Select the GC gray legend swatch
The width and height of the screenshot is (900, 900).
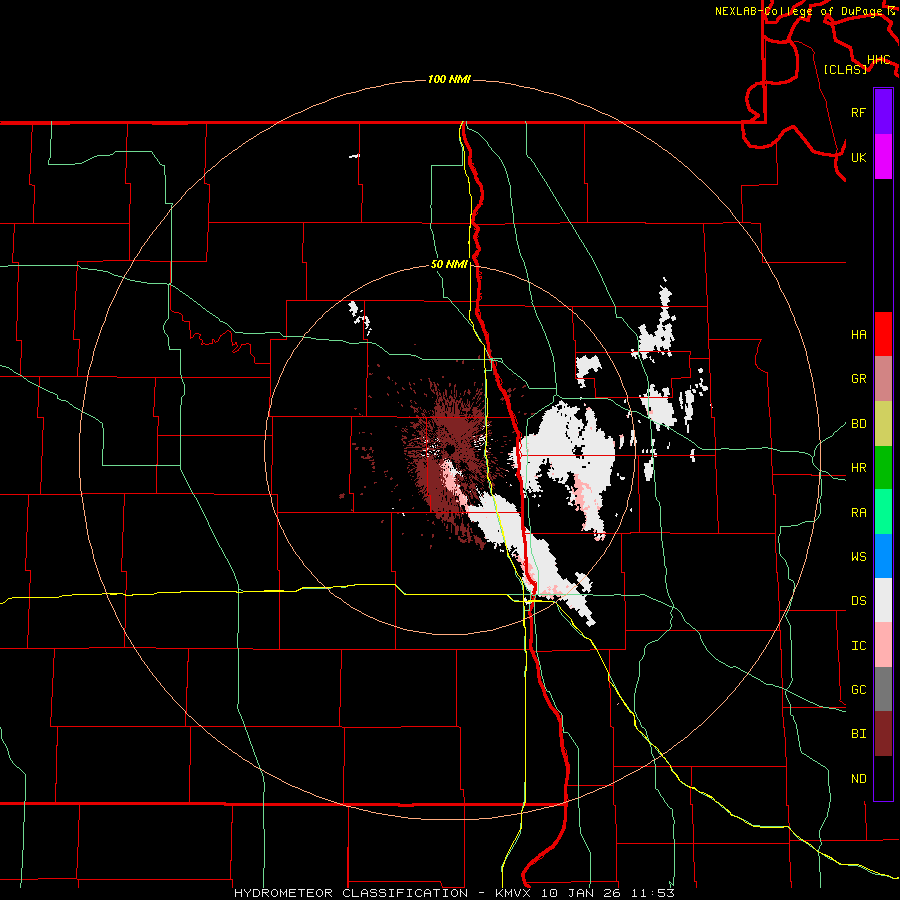tap(883, 689)
